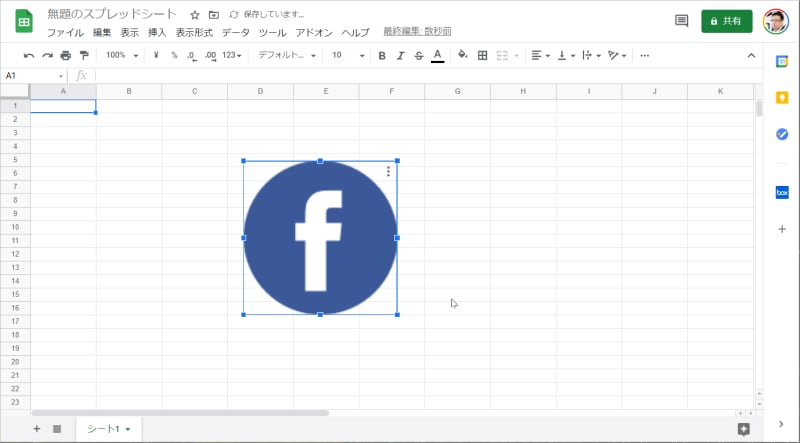Open the ヘルプ menu
This screenshot has height=443, width=800.
tap(355, 33)
